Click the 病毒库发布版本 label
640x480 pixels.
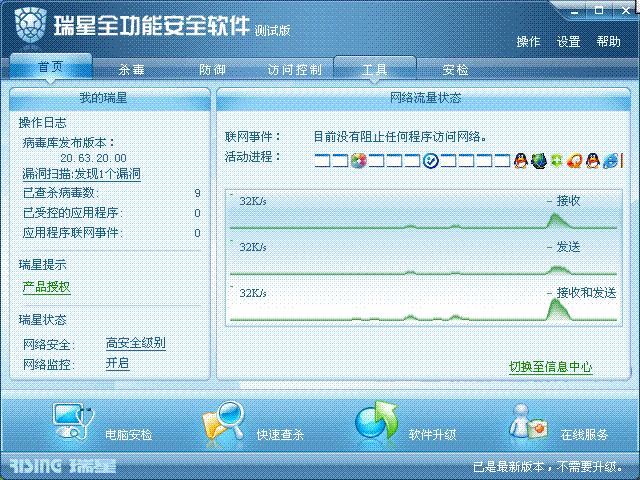tap(69, 143)
